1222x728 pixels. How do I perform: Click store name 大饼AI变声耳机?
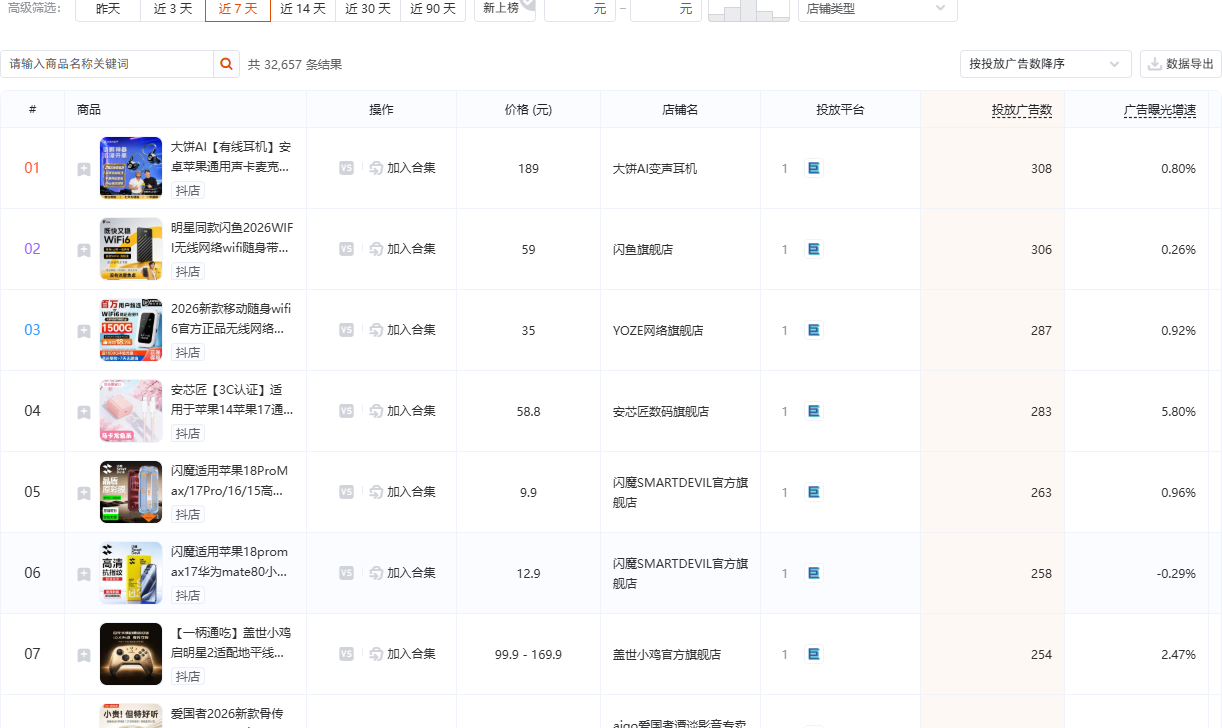(655, 169)
